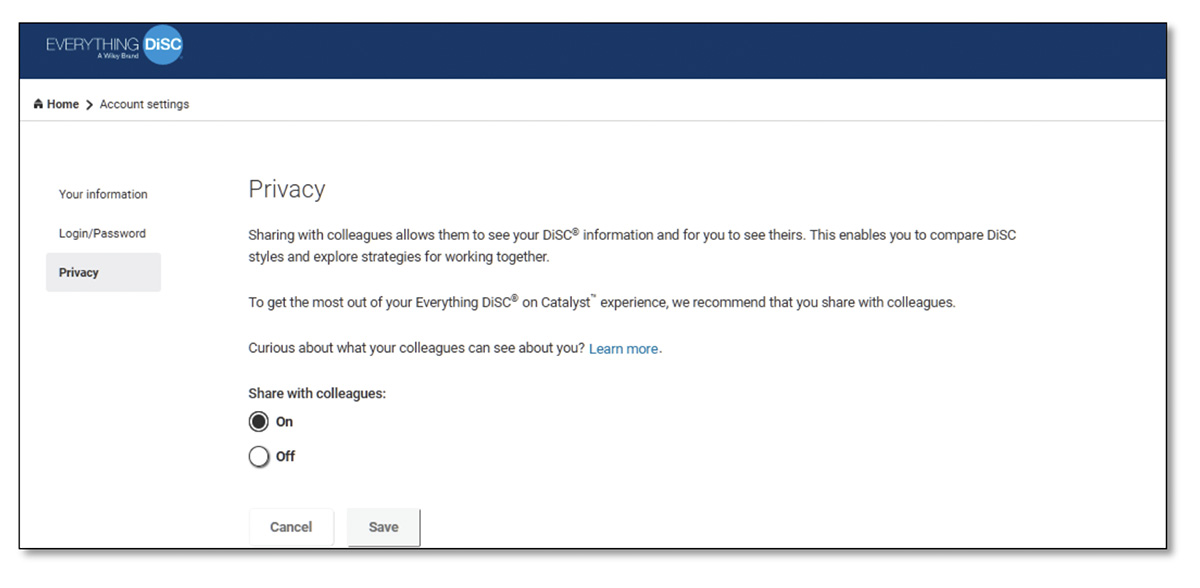Save the privacy settings
The image size is (1200, 588).
tap(383, 527)
